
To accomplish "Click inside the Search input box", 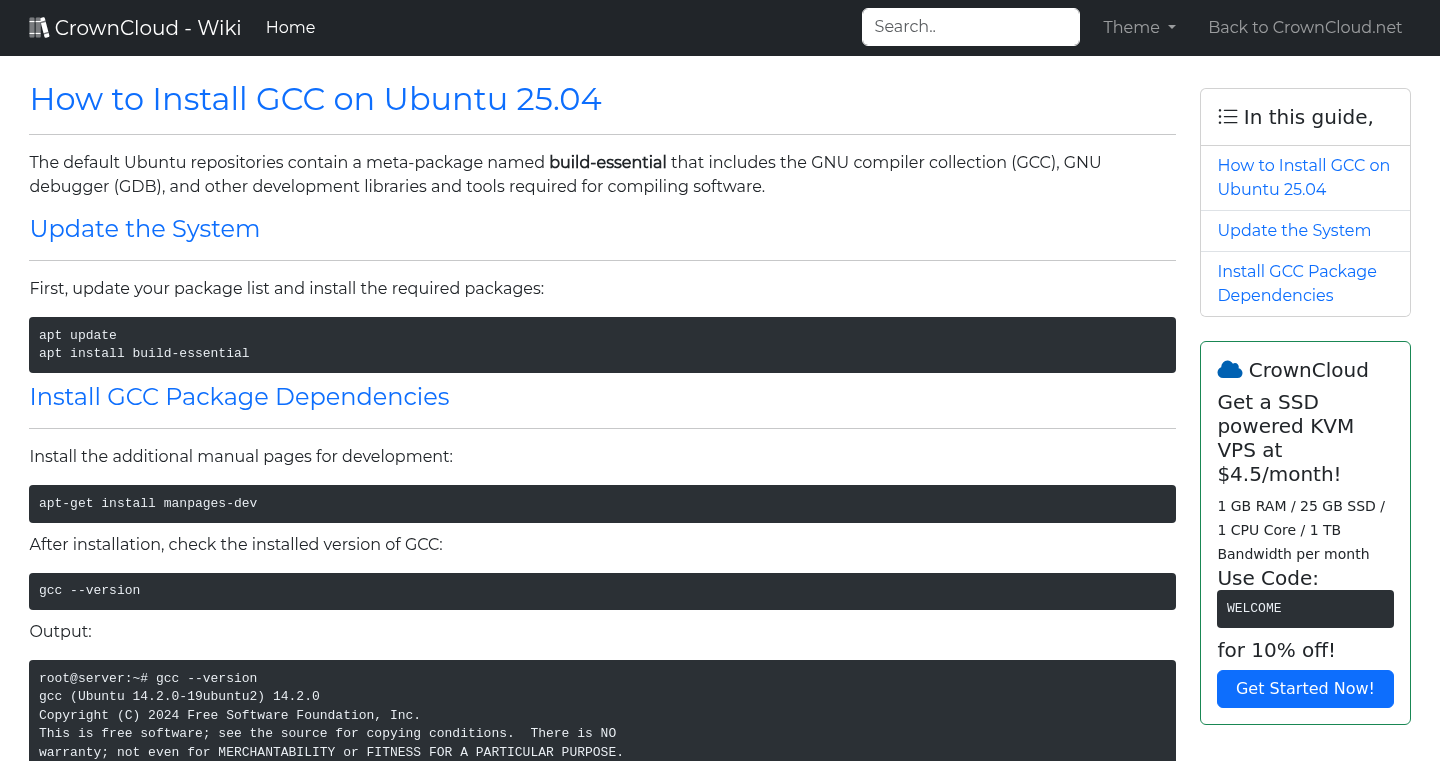I will 969,27.
